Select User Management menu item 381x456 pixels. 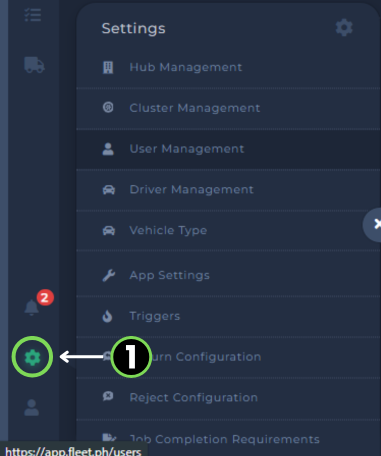point(228,149)
